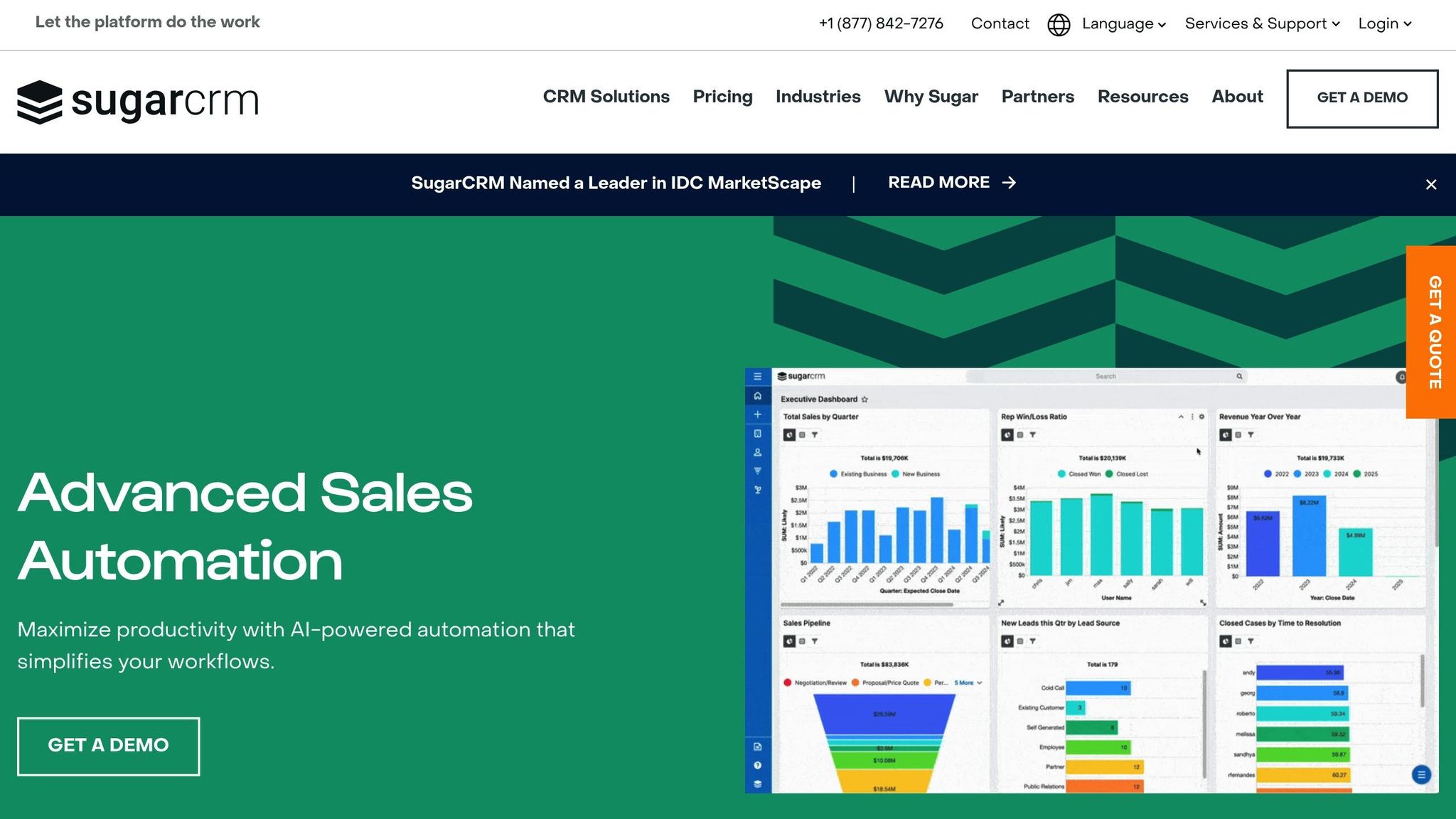The image size is (1456, 819).
Task: Collapse Rep Win/Loss Ratio panel with chevron
Action: point(1181,417)
